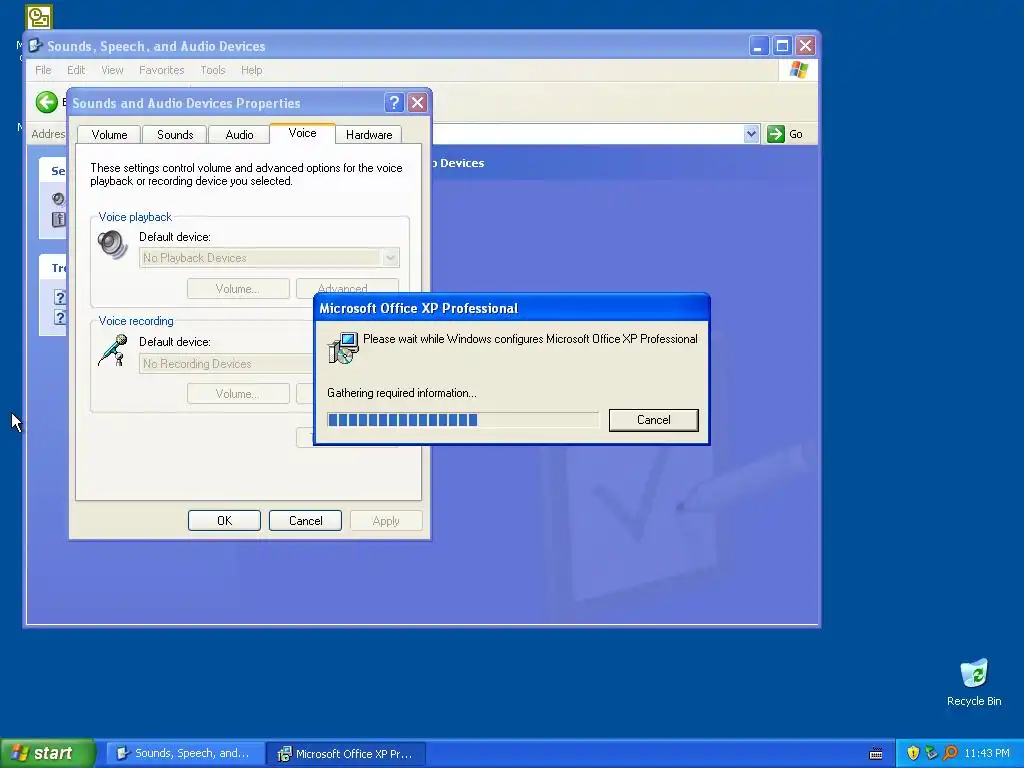The image size is (1024, 768).
Task: Maximize the Sounds, Speech, and Audio Devices window
Action: (x=782, y=46)
